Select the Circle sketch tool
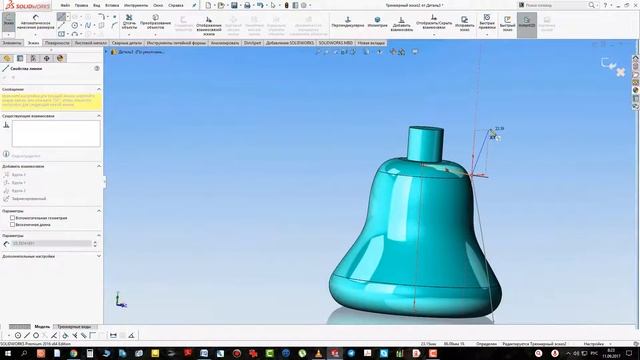This screenshot has width=640, height=360. point(75,25)
